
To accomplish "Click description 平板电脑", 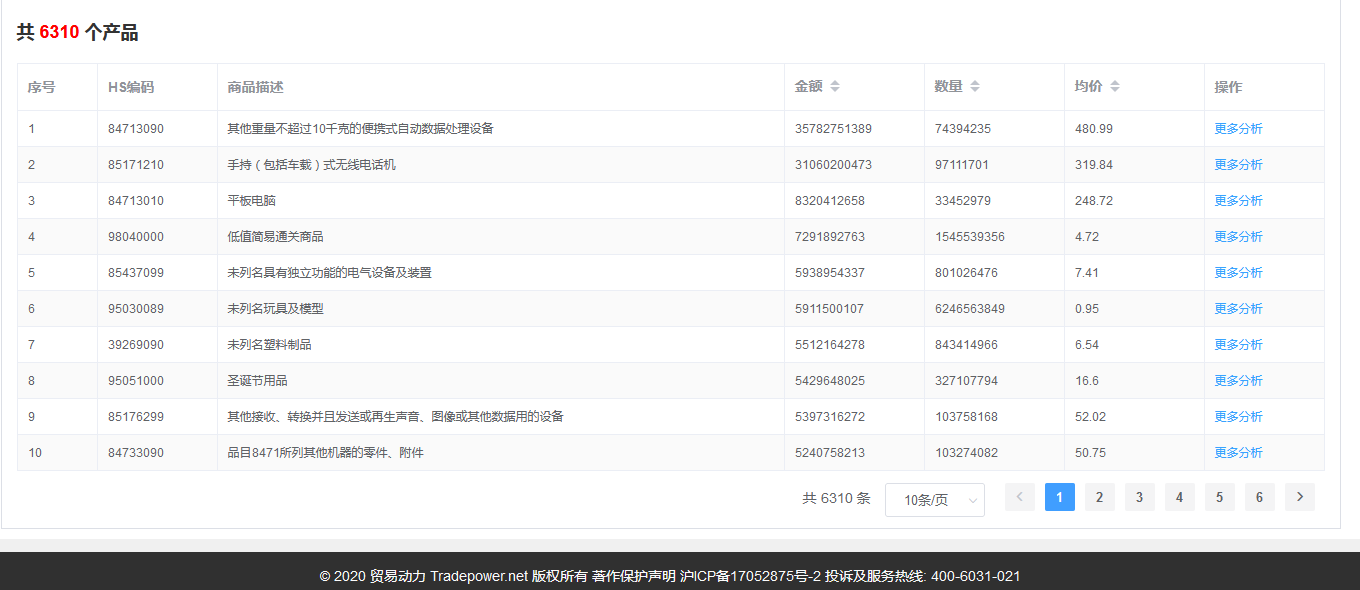I will (x=251, y=201).
